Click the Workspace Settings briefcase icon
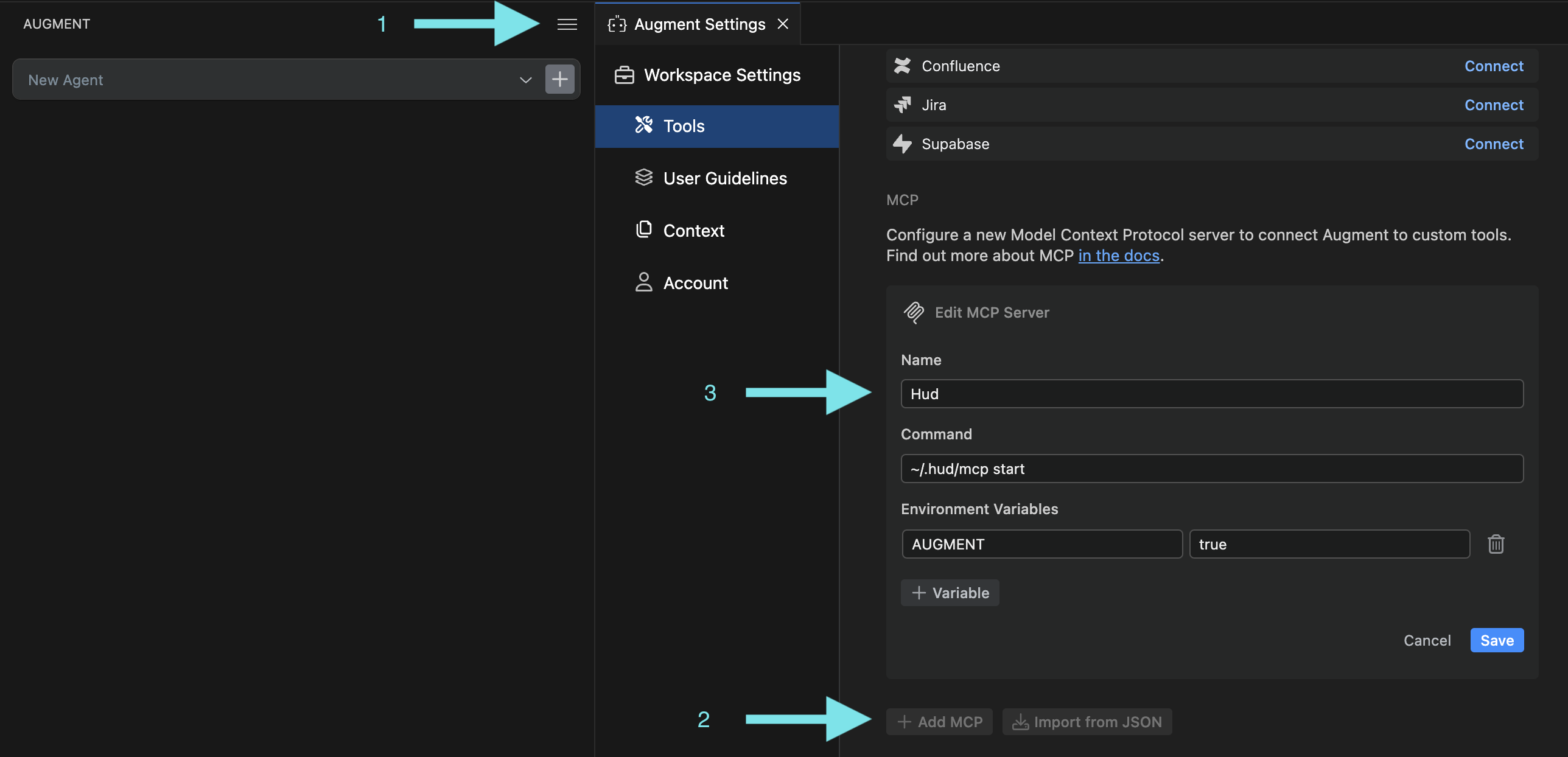1568x757 pixels. tap(624, 75)
